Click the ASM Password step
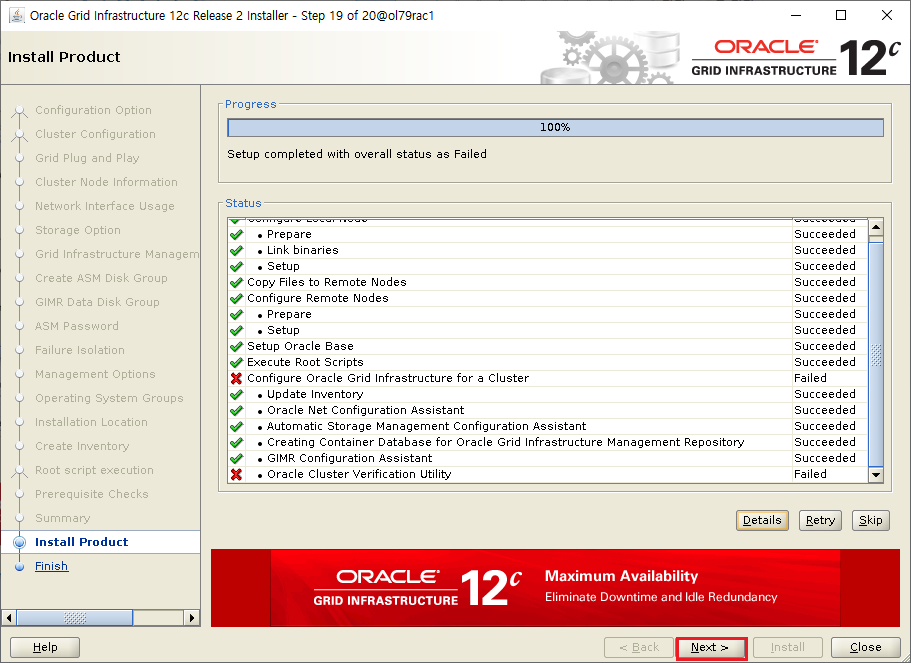The image size is (911, 663). click(77, 326)
